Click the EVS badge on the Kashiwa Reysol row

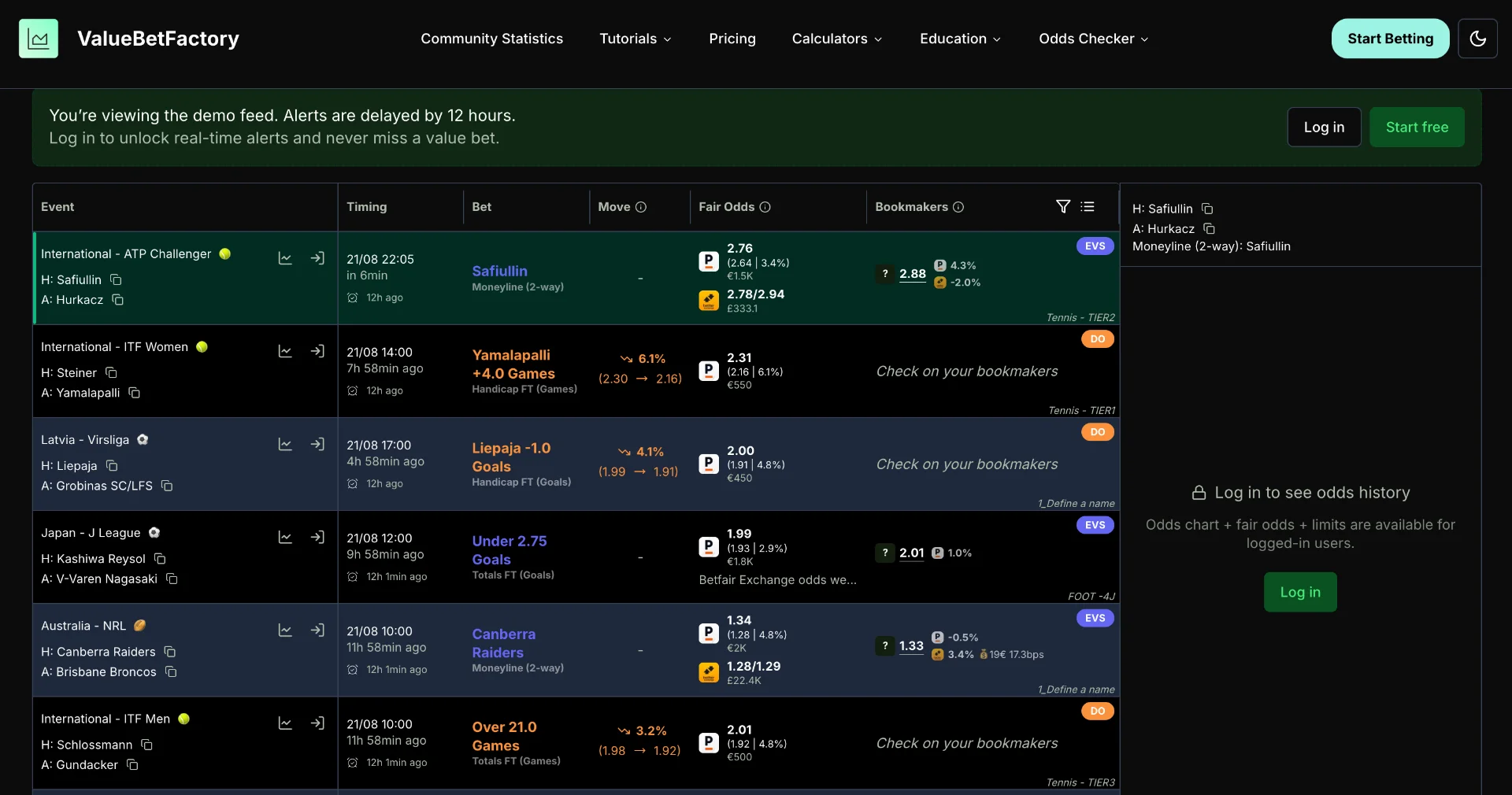tap(1095, 525)
